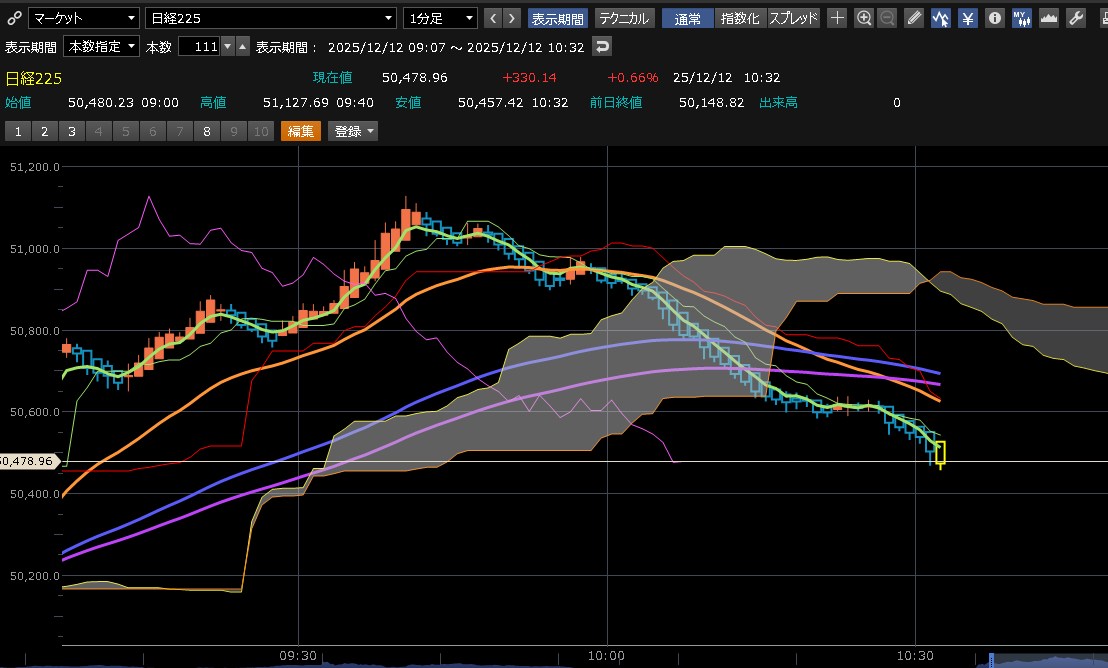Viewport: 1108px width, 668px height.
Task: Reset display period with return arrow
Action: (x=601, y=47)
